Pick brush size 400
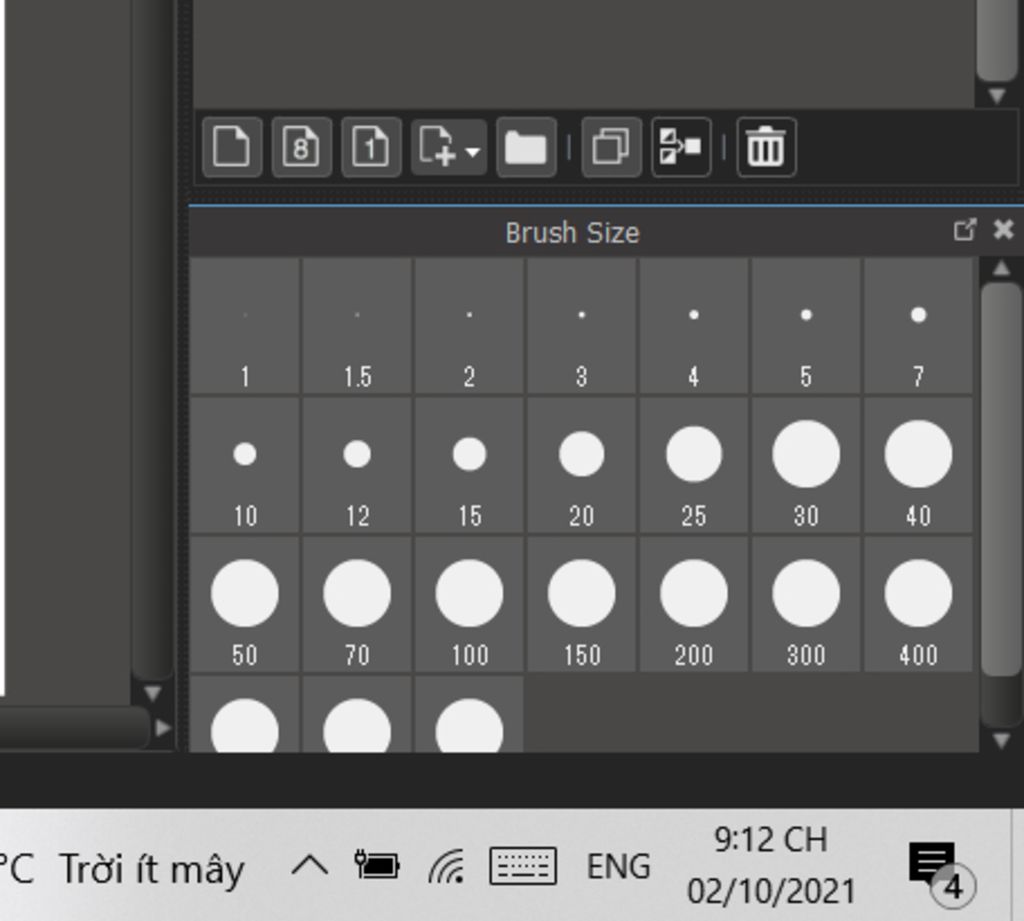This screenshot has height=921, width=1024. (x=919, y=604)
